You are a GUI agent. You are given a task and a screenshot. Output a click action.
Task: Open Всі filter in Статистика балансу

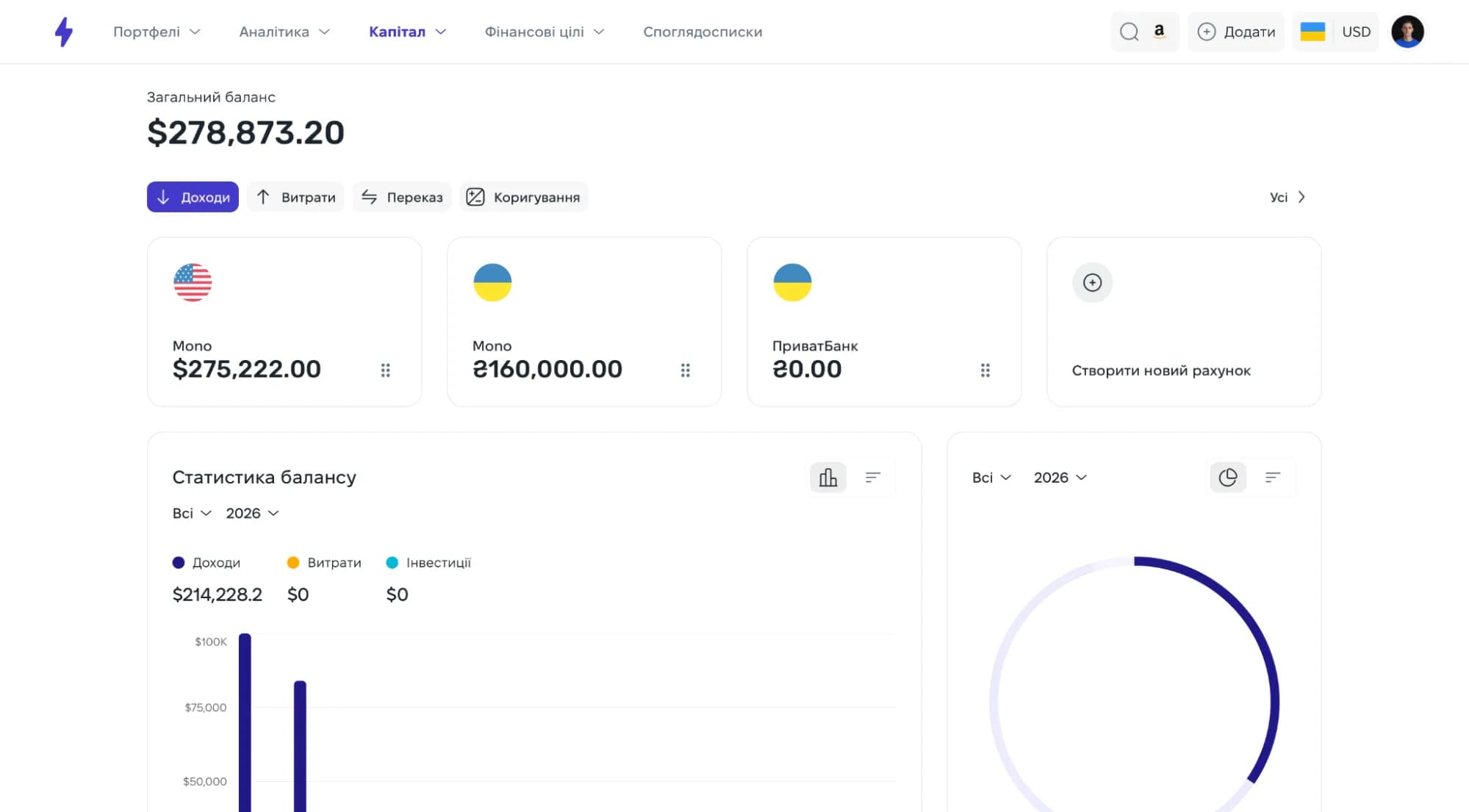pyautogui.click(x=192, y=513)
